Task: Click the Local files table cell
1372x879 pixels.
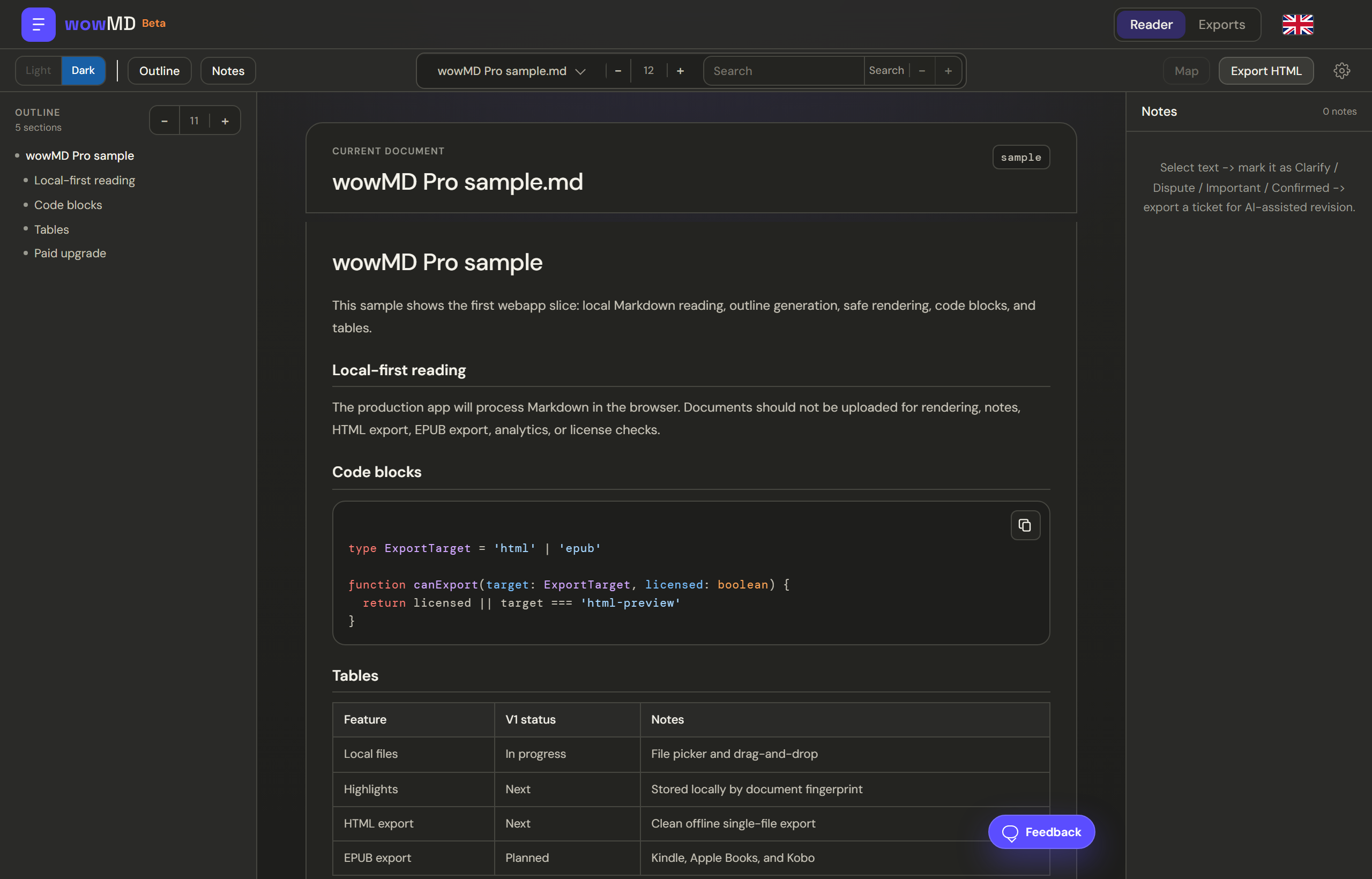Action: point(413,754)
